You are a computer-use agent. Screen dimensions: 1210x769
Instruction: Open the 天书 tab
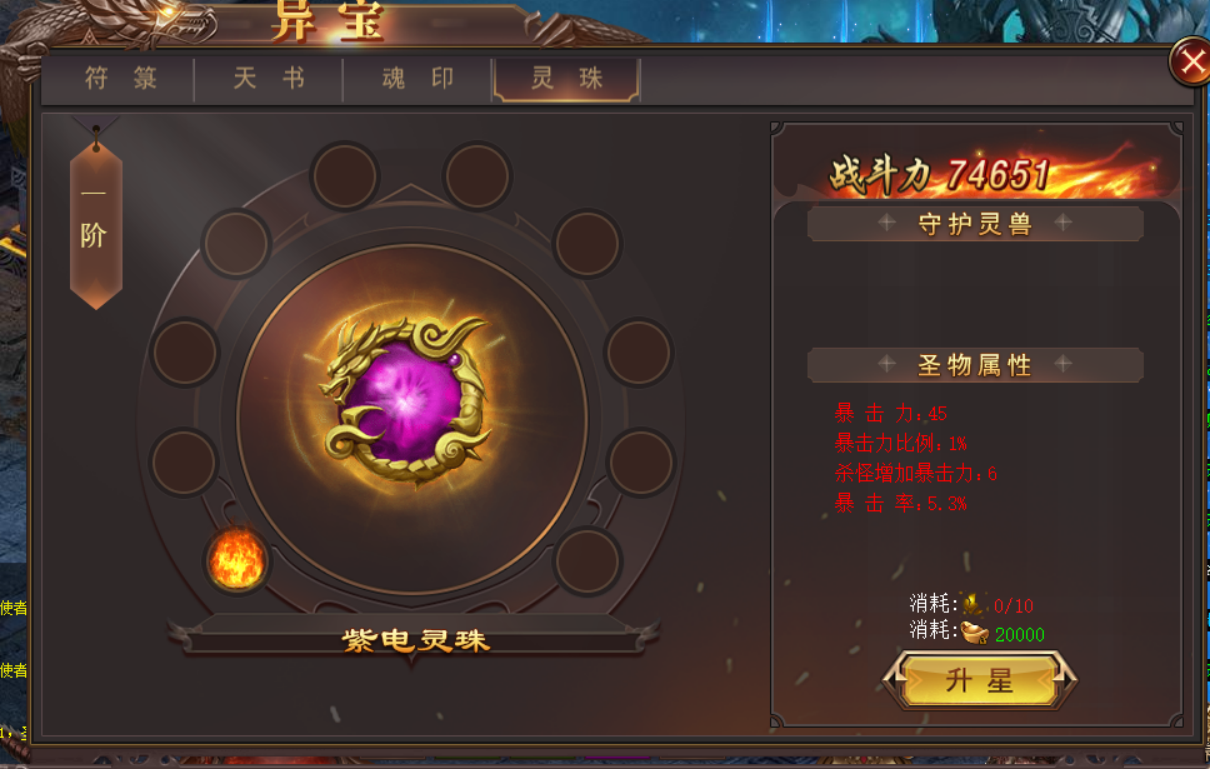tap(269, 79)
